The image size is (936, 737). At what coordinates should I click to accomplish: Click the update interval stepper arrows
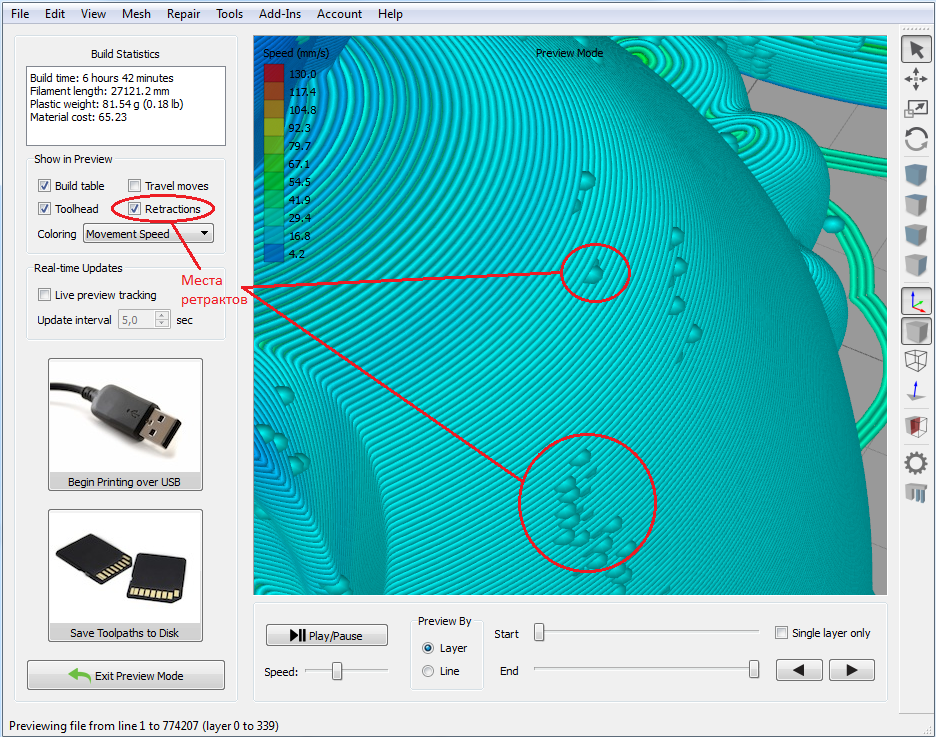pyautogui.click(x=161, y=319)
